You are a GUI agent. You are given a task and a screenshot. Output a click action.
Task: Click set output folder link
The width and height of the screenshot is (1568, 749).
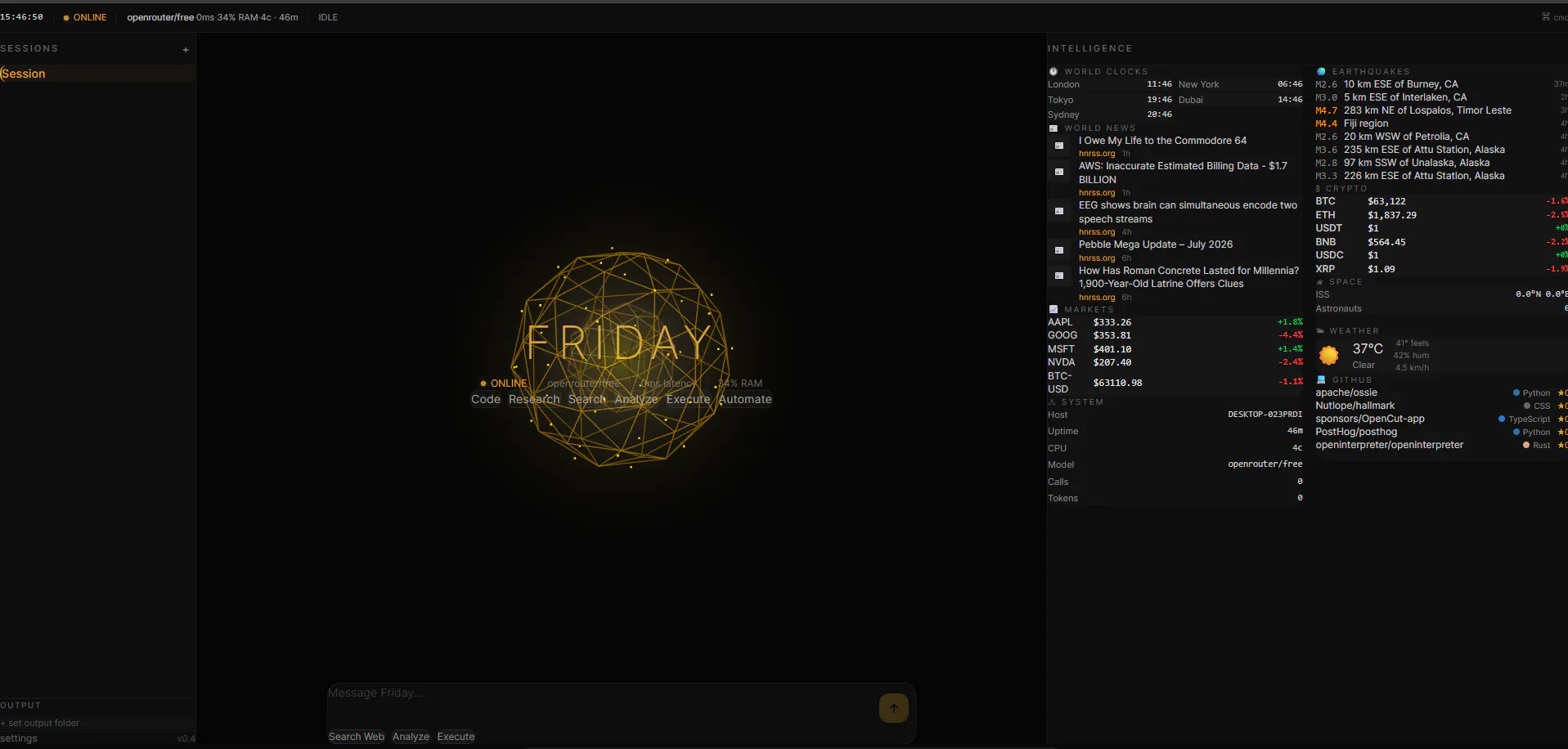[x=41, y=724]
